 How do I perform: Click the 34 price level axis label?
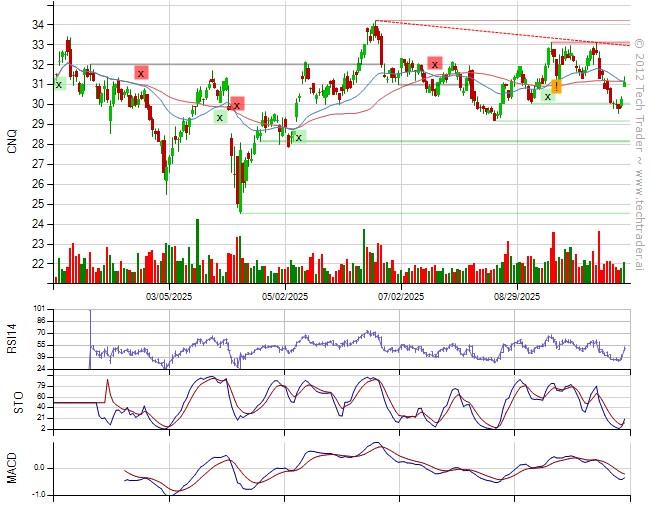(36, 24)
